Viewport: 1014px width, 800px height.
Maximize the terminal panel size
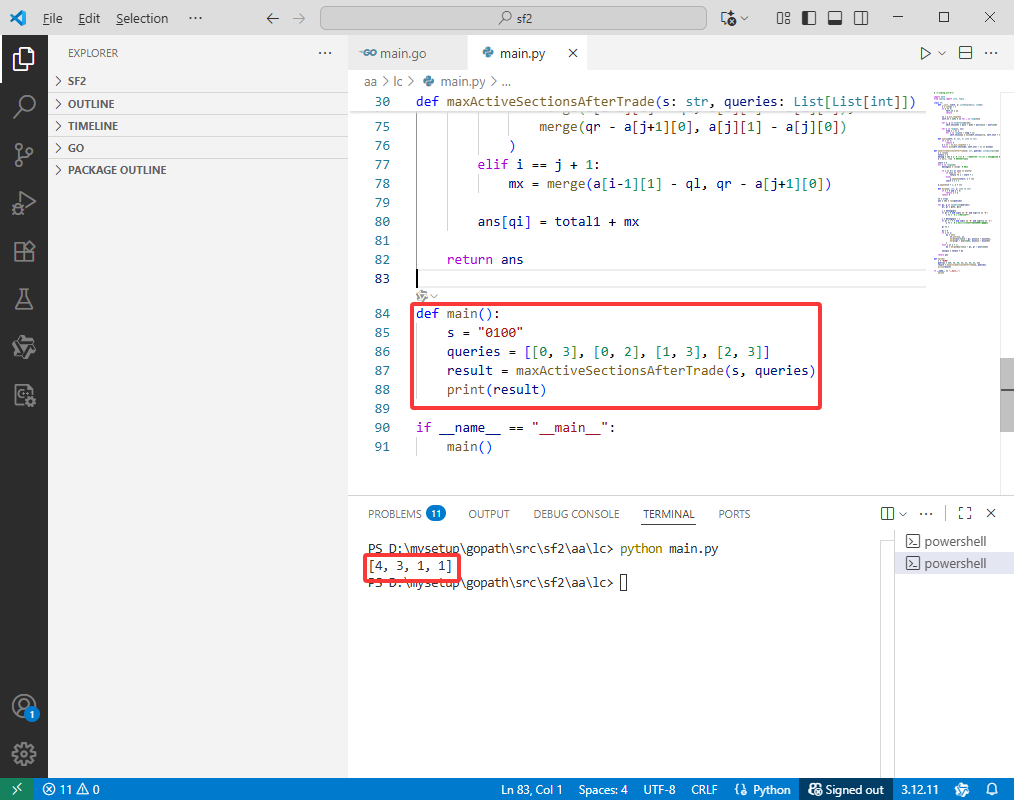[x=965, y=514]
